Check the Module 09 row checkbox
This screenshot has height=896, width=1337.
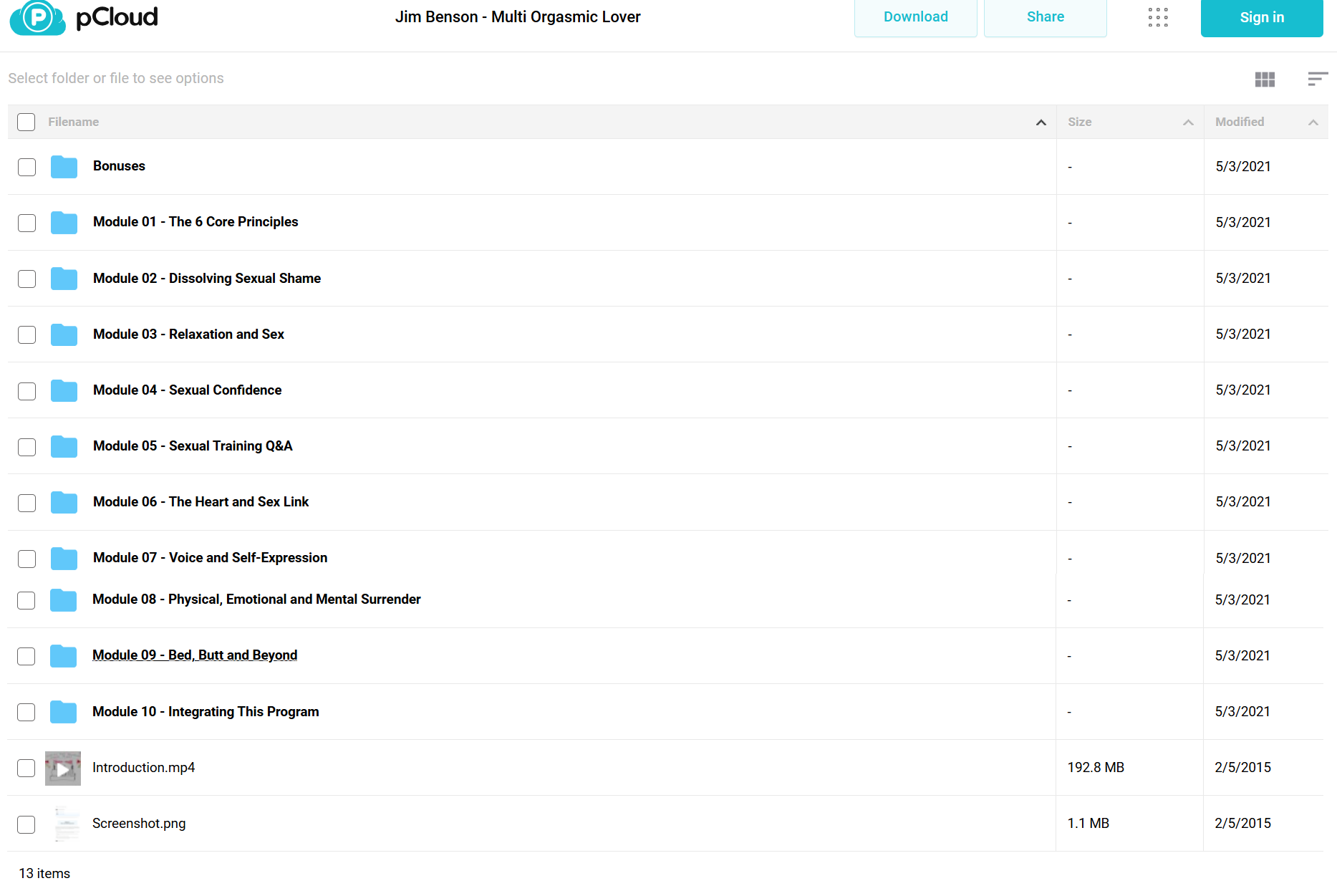click(26, 656)
